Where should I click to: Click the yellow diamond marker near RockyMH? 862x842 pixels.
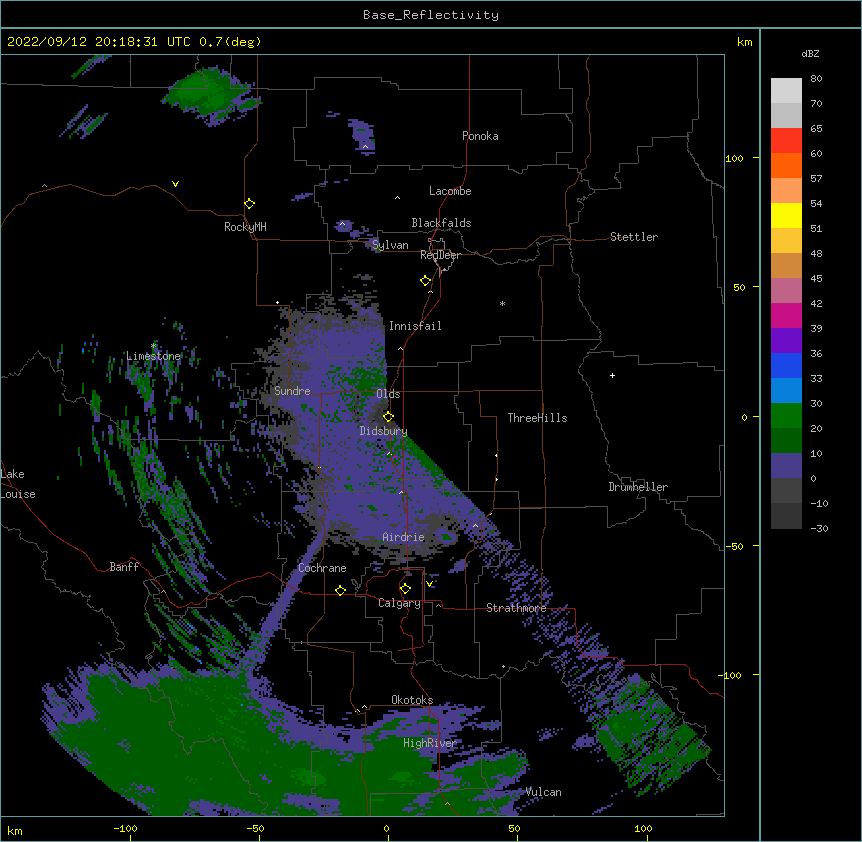249,204
